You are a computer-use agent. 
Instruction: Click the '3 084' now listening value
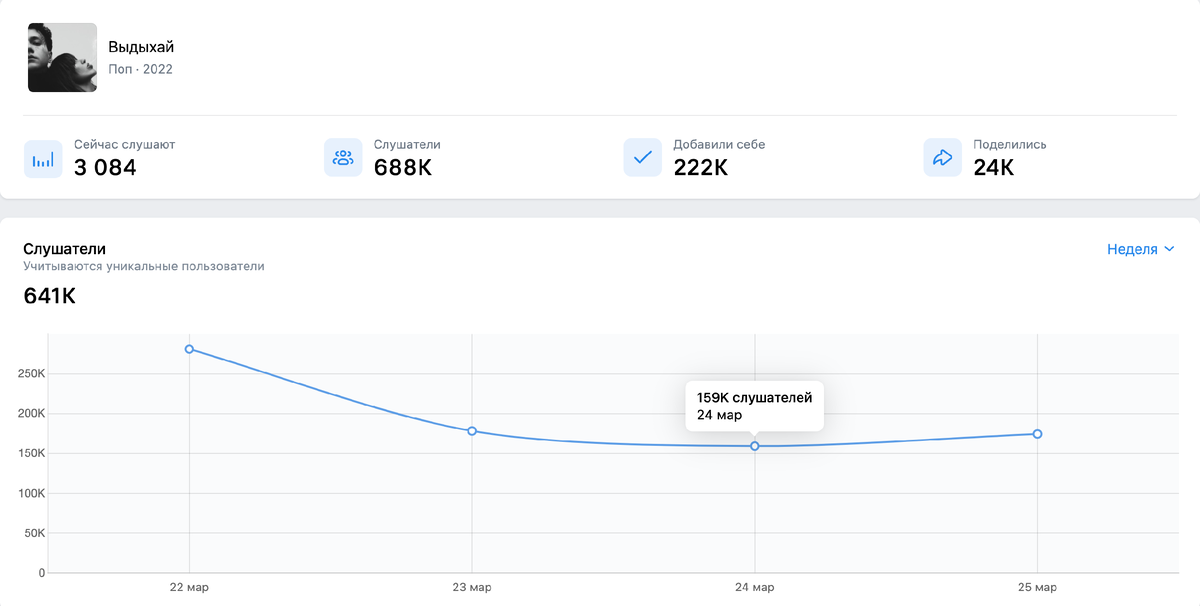coord(105,168)
